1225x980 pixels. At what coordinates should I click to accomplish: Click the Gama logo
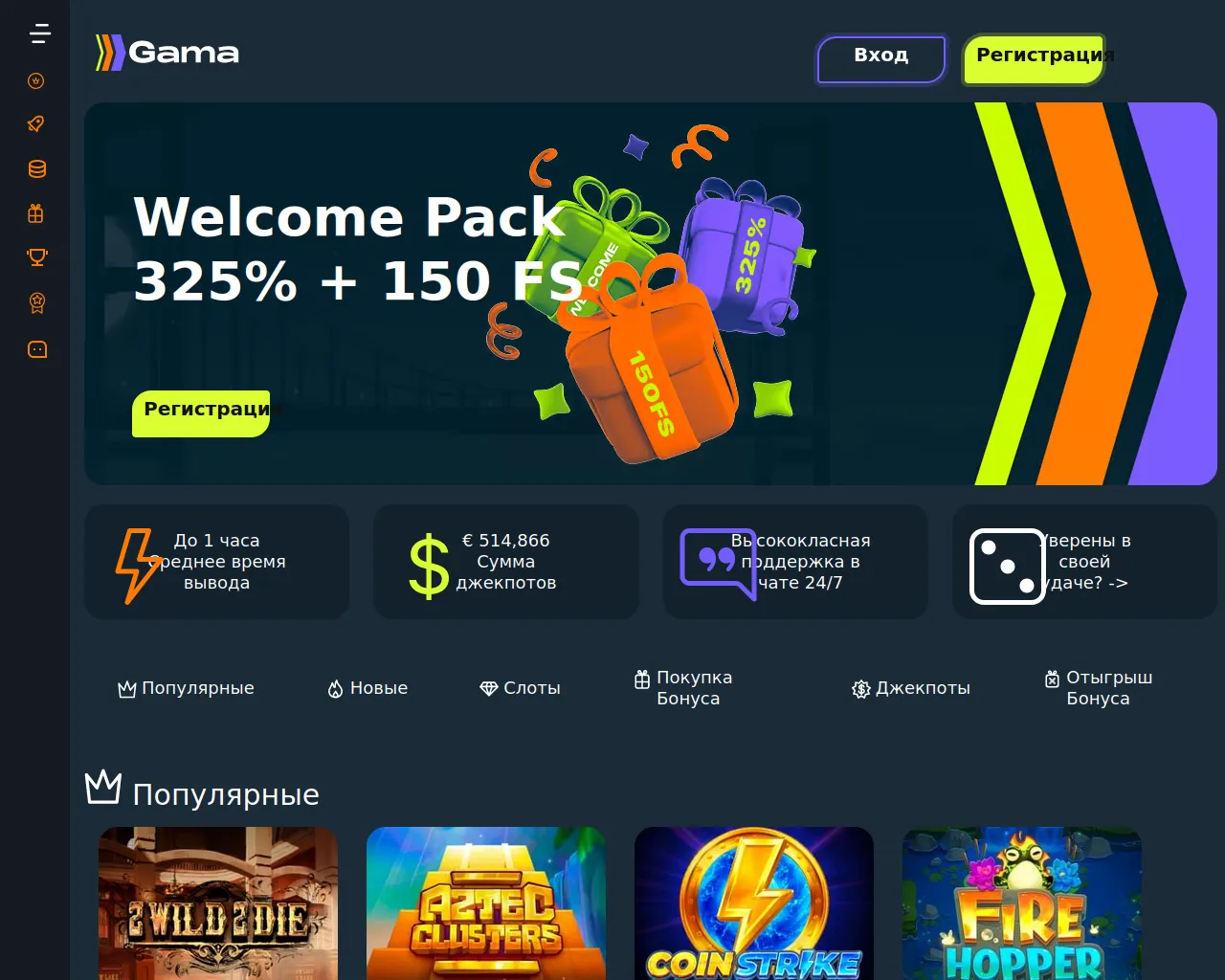point(167,53)
